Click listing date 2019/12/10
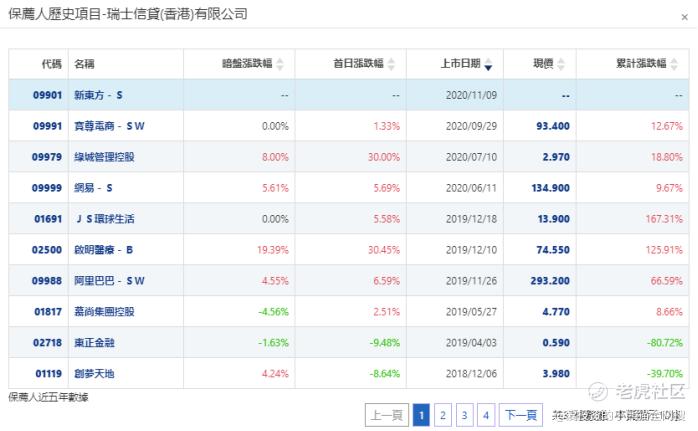The image size is (698, 431). point(471,250)
